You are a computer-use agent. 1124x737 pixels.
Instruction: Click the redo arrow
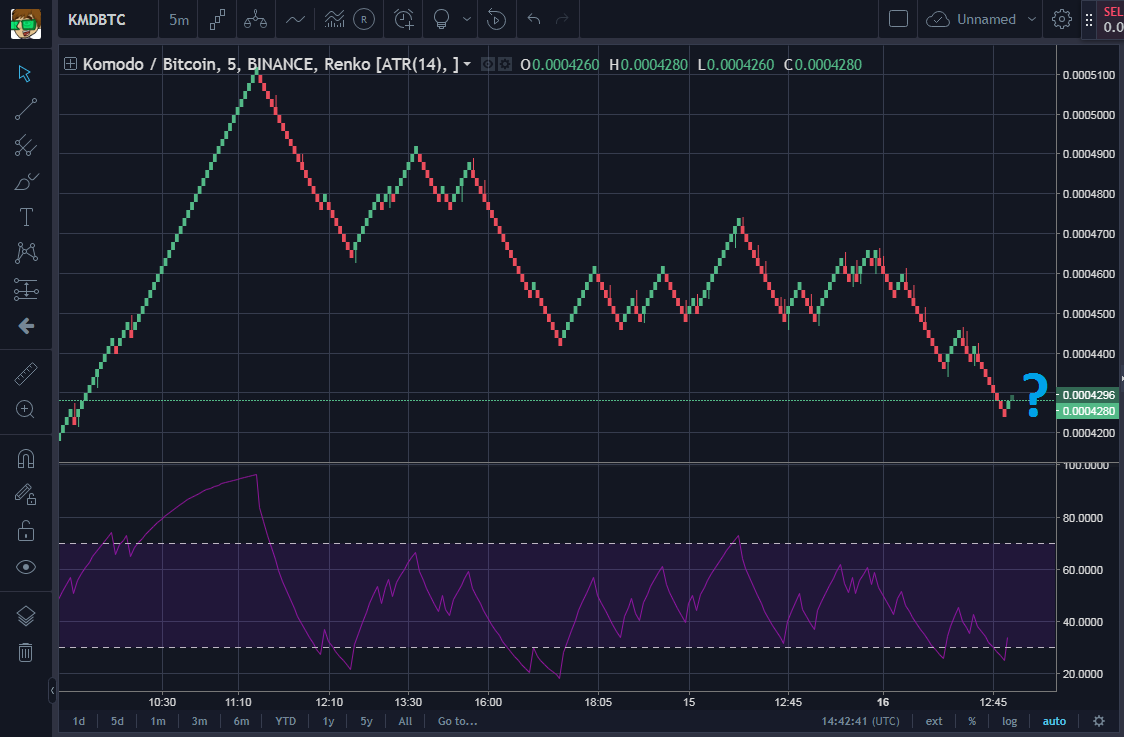(x=562, y=19)
